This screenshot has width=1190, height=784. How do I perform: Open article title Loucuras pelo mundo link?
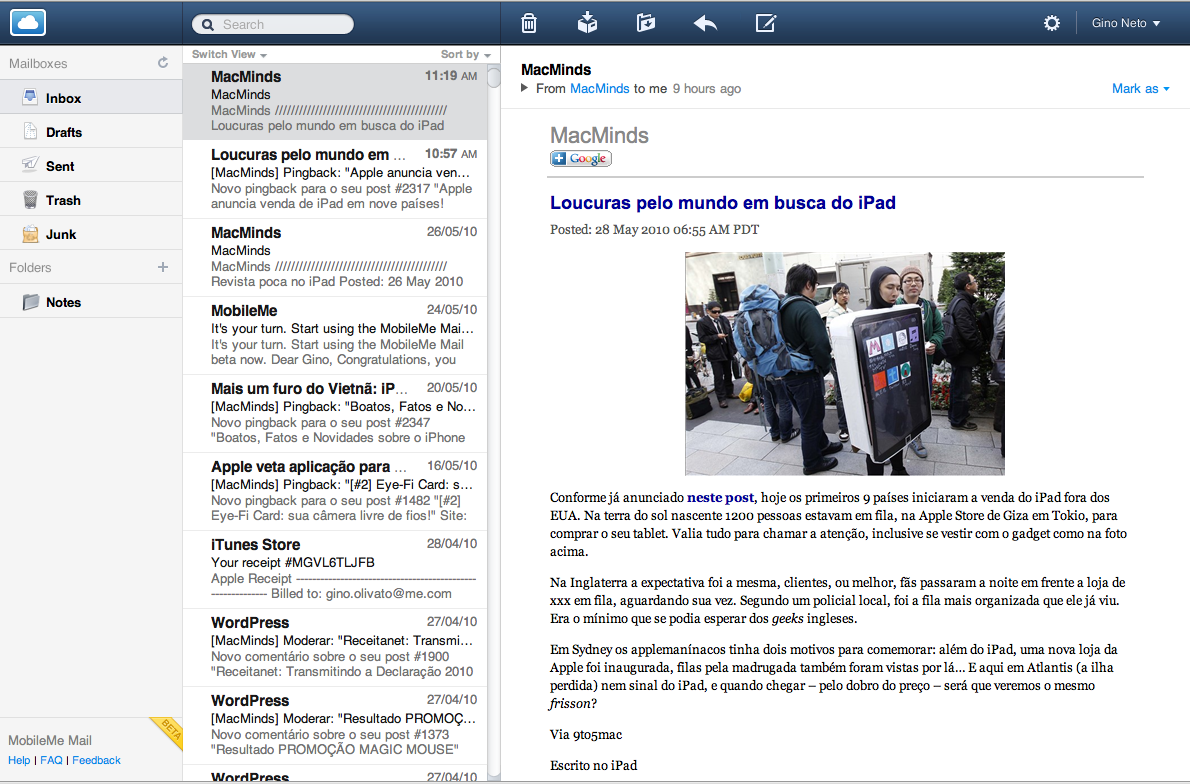coord(722,203)
